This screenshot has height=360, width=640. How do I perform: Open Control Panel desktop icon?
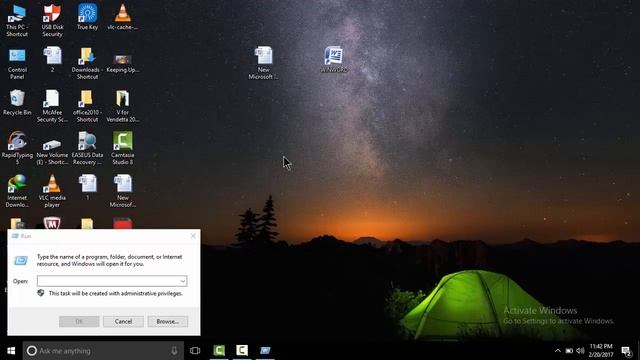coord(17,63)
